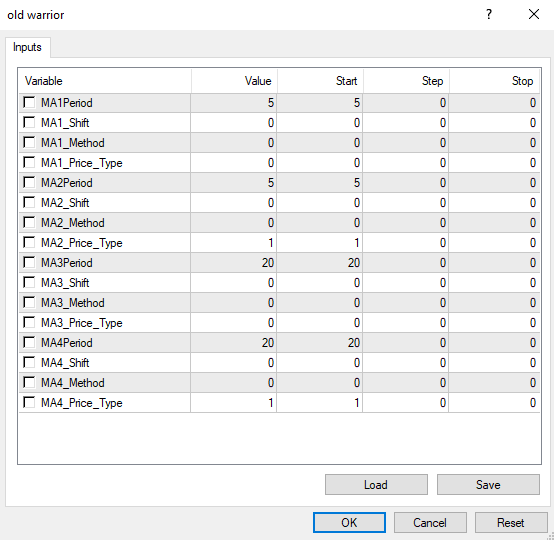Load saved input parameters
The height and width of the screenshot is (540, 554).
[376, 485]
